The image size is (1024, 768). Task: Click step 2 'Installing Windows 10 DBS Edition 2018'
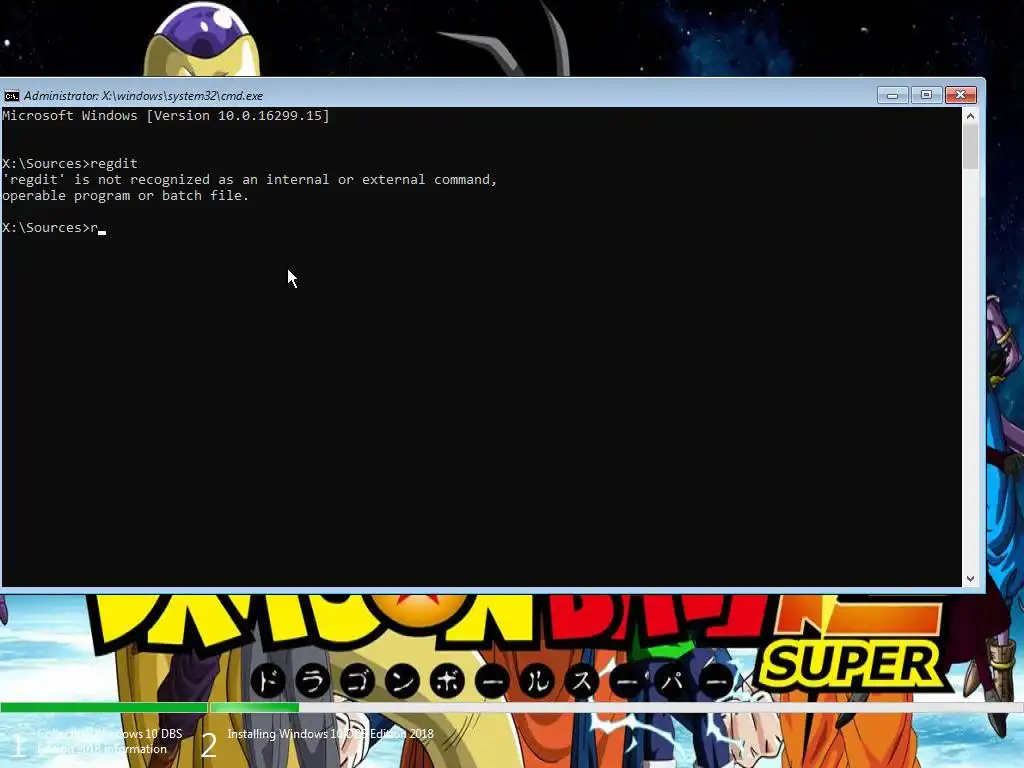pos(330,734)
